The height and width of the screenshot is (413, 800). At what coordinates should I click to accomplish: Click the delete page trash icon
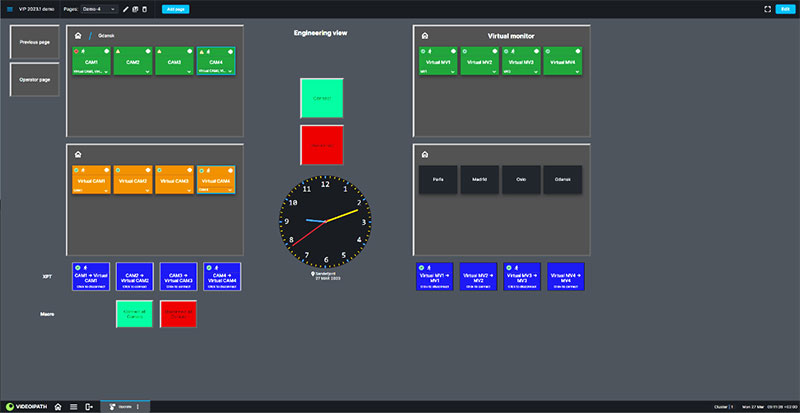click(144, 8)
